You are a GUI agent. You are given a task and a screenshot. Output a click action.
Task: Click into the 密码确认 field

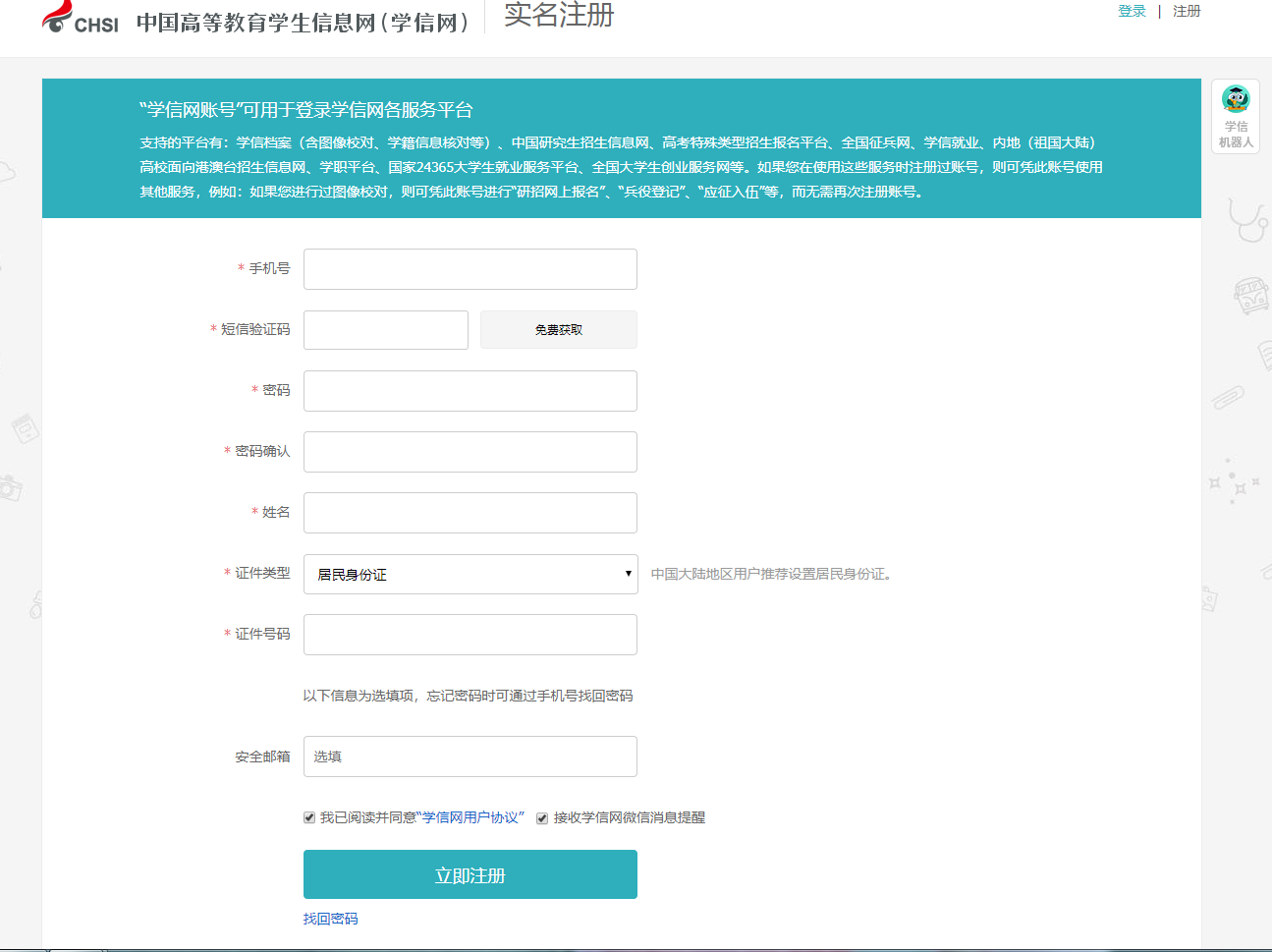point(470,452)
